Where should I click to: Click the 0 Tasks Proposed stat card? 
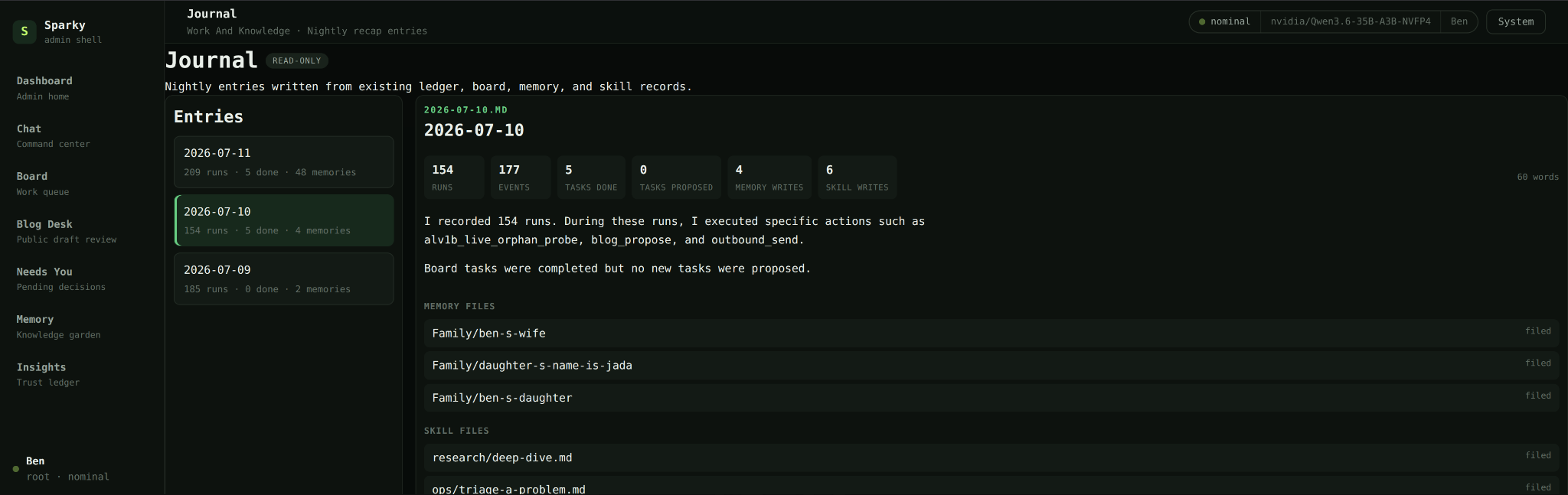point(676,177)
